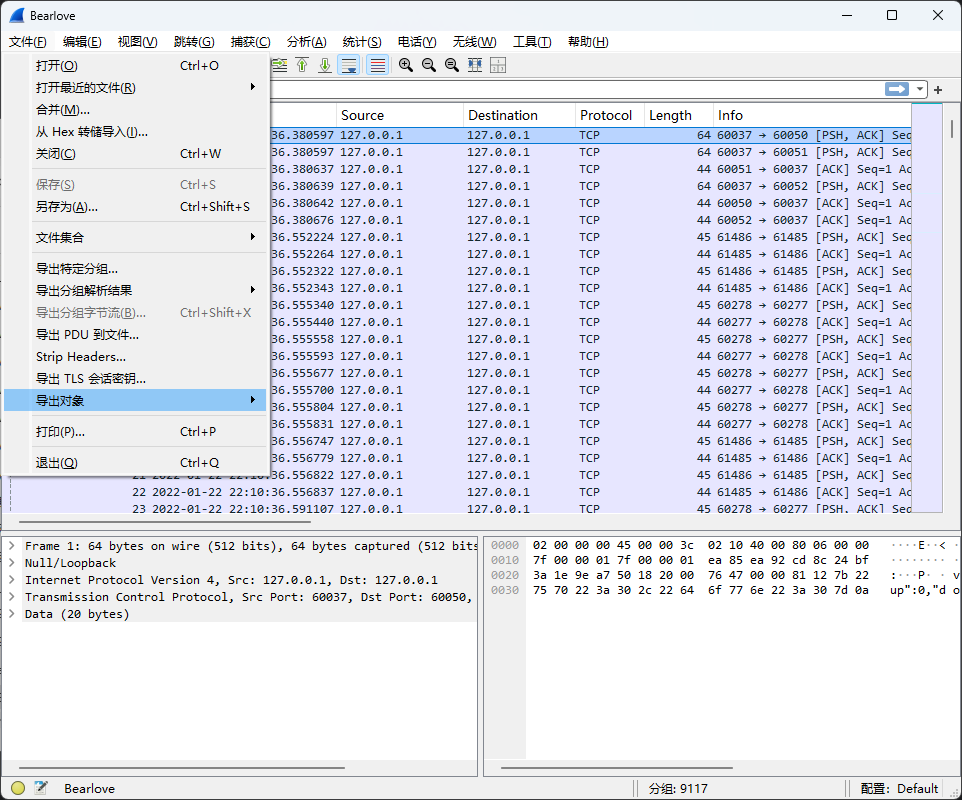The width and height of the screenshot is (962, 800).
Task: Sort by the Protocol column header
Action: [x=610, y=115]
